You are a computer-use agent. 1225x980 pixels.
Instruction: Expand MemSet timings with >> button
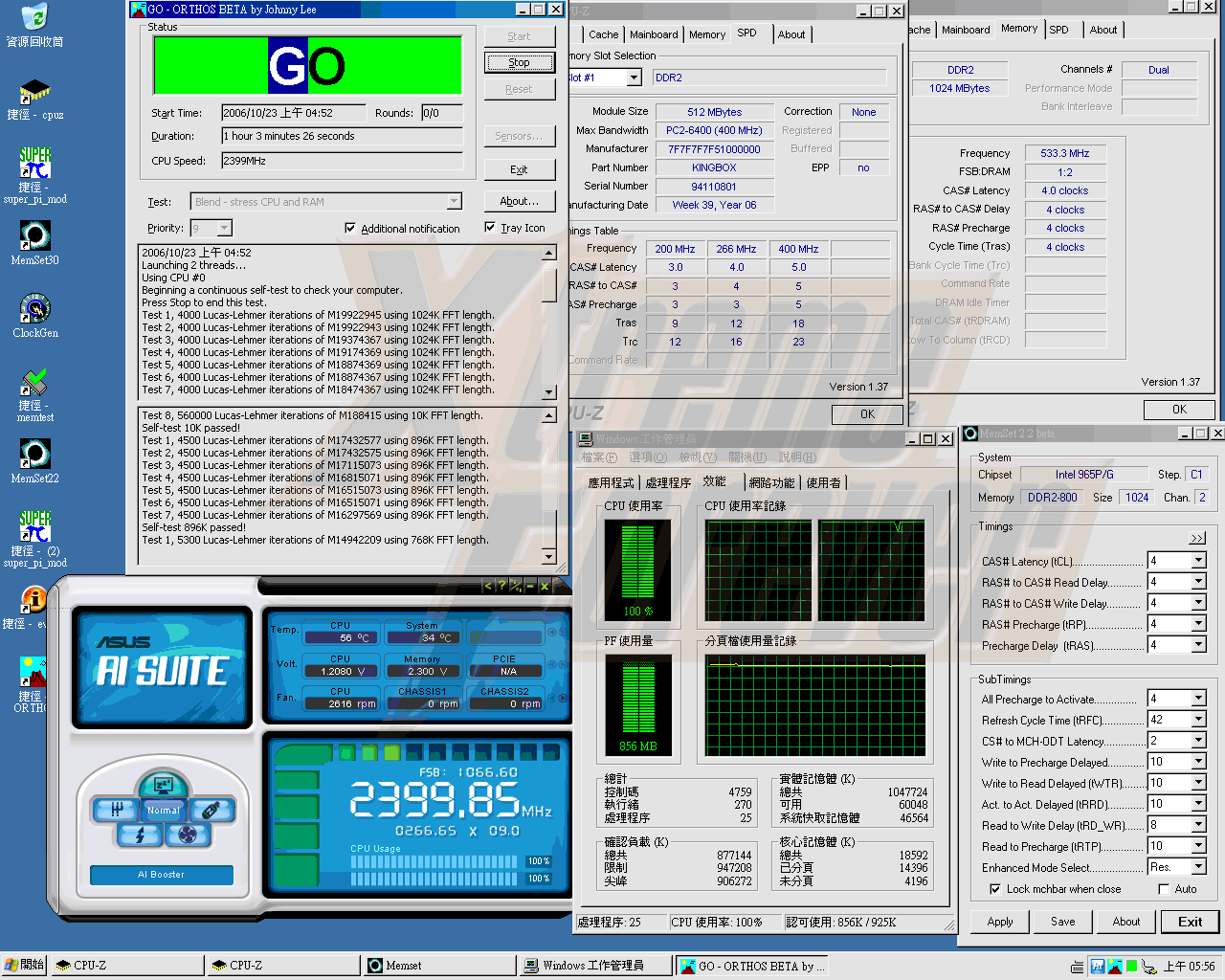pyautogui.click(x=1197, y=538)
